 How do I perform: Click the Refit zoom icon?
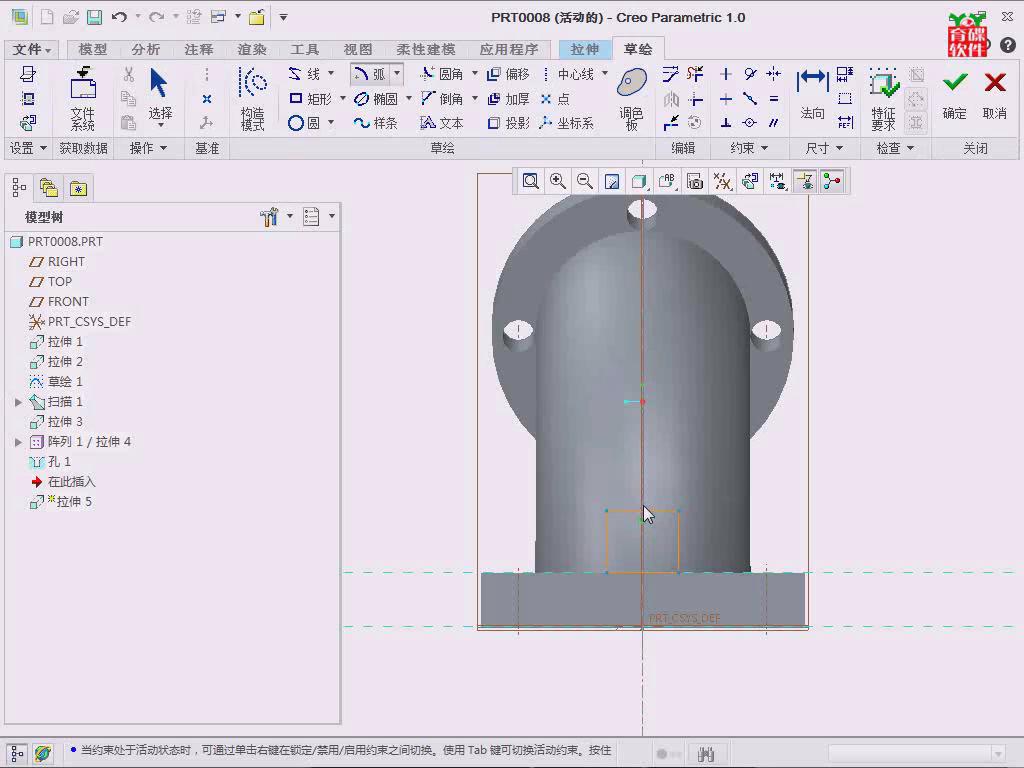(x=530, y=182)
